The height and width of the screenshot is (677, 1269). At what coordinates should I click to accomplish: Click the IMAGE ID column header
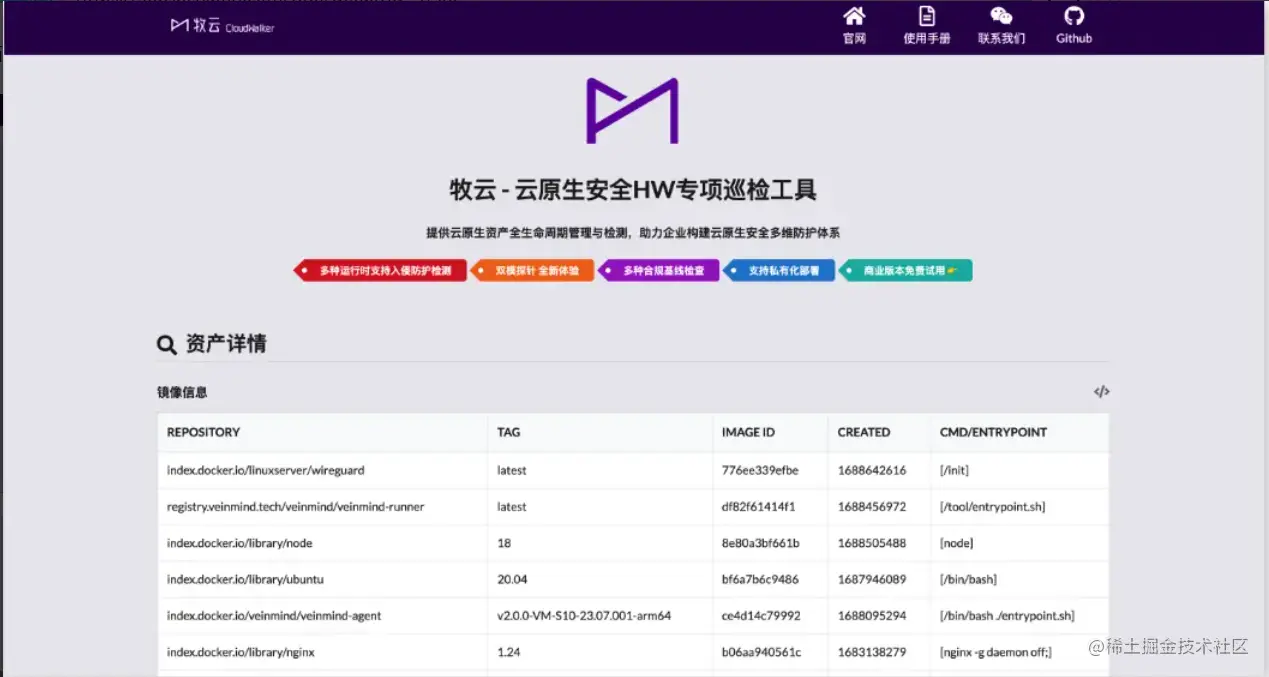(748, 432)
